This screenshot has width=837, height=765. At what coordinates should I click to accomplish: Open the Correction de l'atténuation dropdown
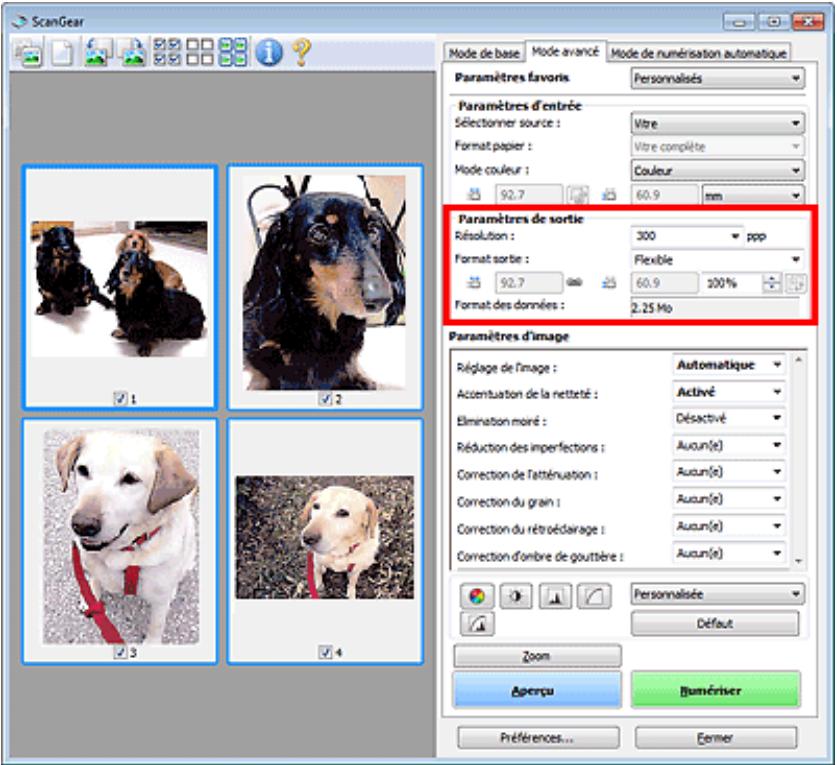pos(728,472)
